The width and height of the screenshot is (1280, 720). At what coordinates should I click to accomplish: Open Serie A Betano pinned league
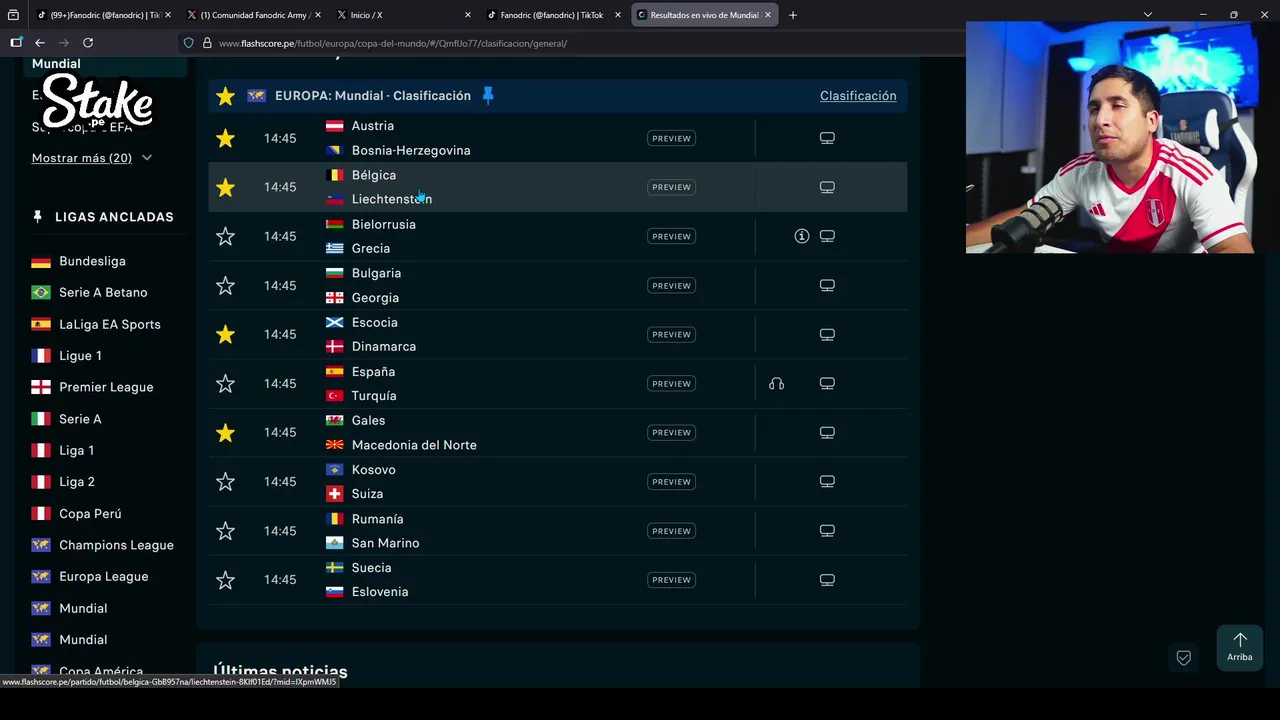(103, 292)
